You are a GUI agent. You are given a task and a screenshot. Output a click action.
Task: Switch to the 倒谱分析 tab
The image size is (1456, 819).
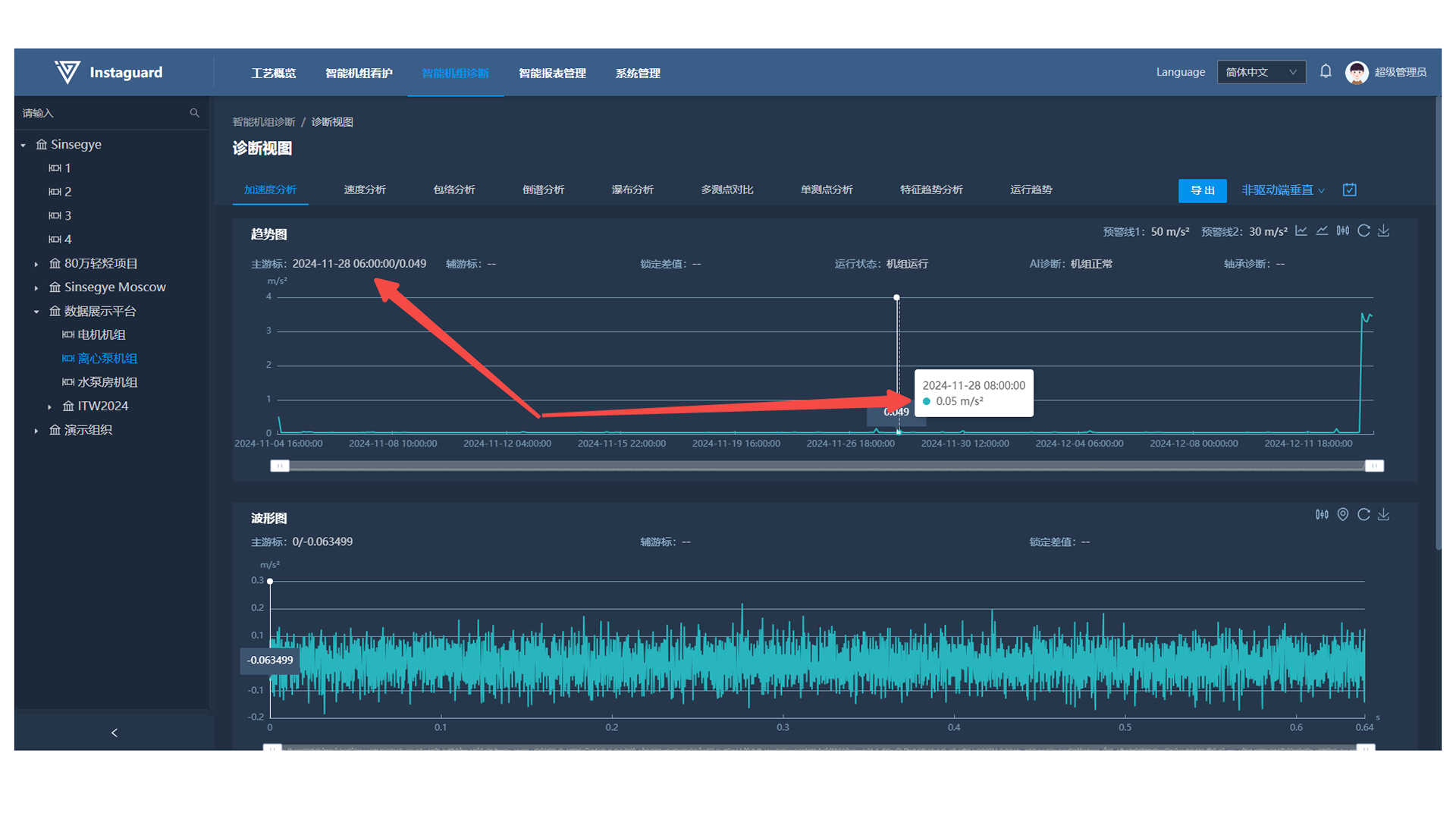tap(543, 190)
